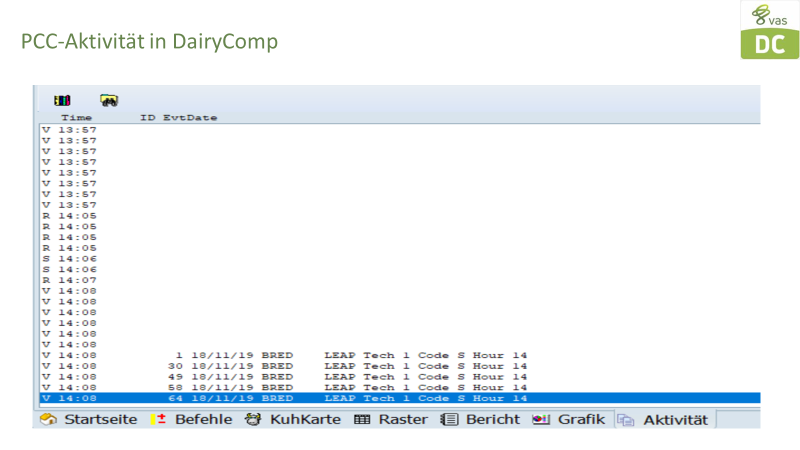800x450 pixels.
Task: Select the BRED row for ID 58
Action: point(300,387)
